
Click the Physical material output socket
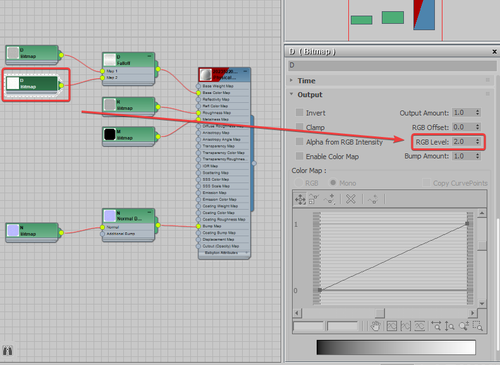pos(254,163)
